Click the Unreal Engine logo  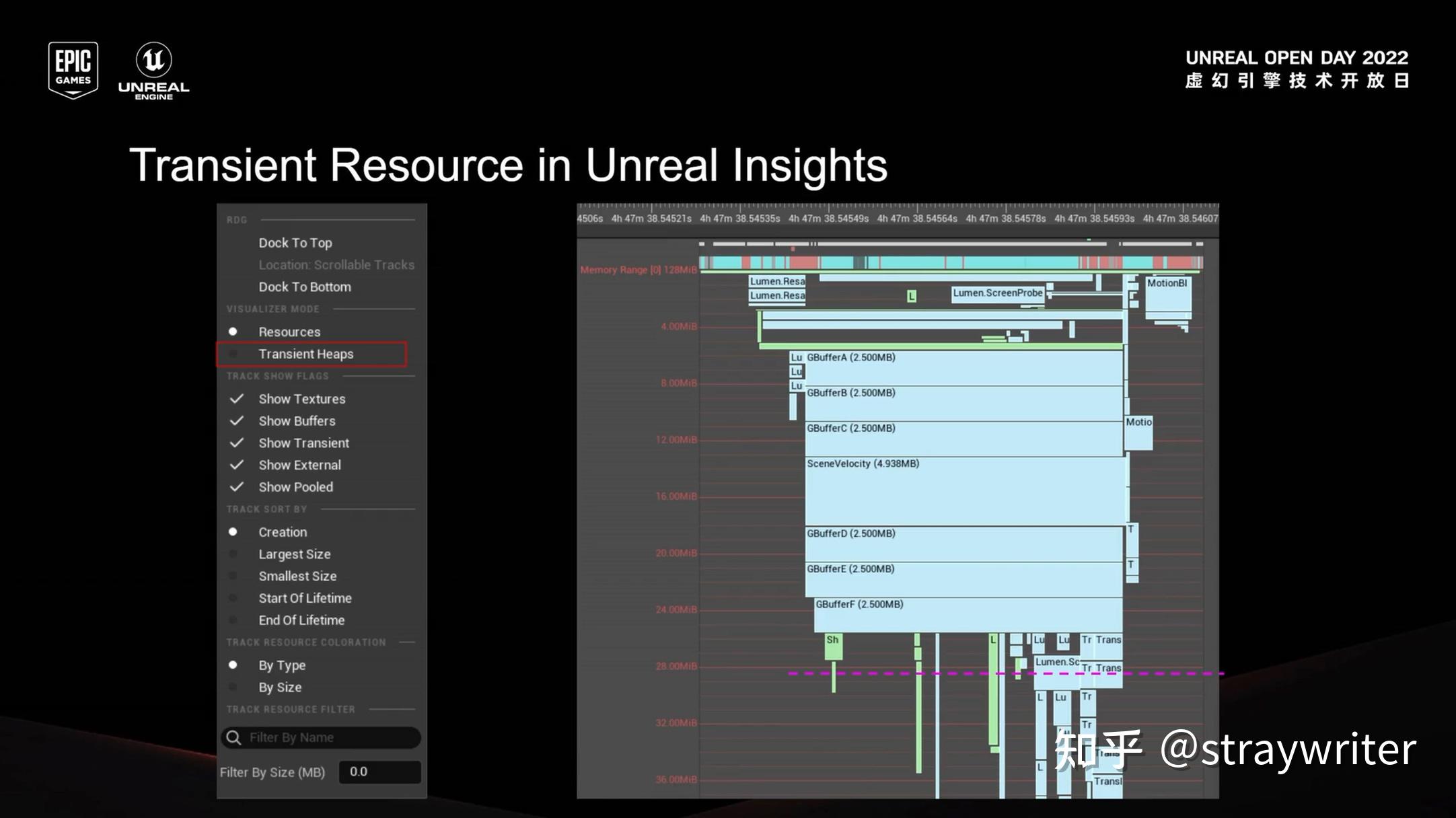(x=153, y=69)
